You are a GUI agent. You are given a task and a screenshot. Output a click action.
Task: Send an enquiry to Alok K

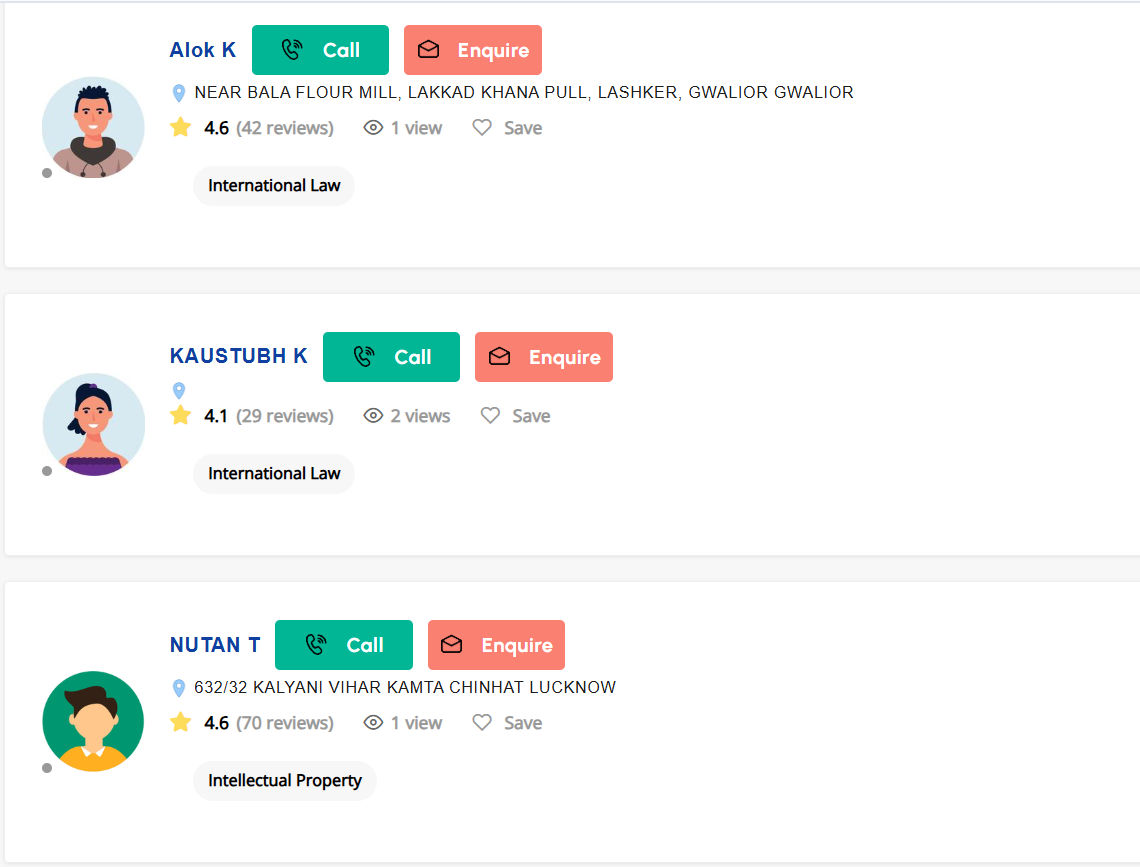(472, 50)
